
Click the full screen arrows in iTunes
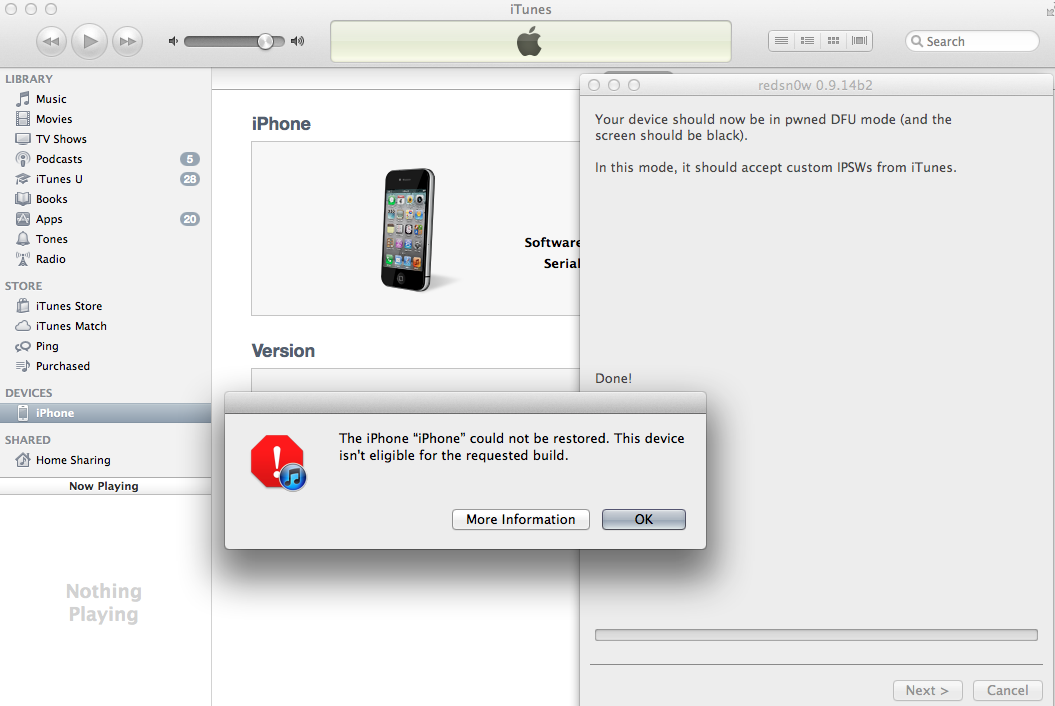pos(1050,9)
